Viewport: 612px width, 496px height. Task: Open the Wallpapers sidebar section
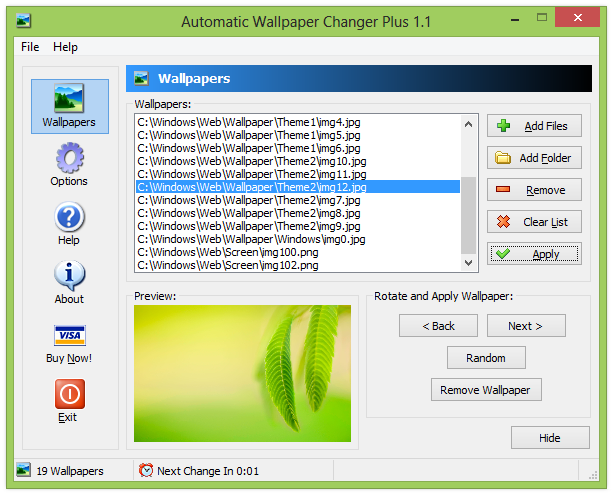(x=69, y=106)
